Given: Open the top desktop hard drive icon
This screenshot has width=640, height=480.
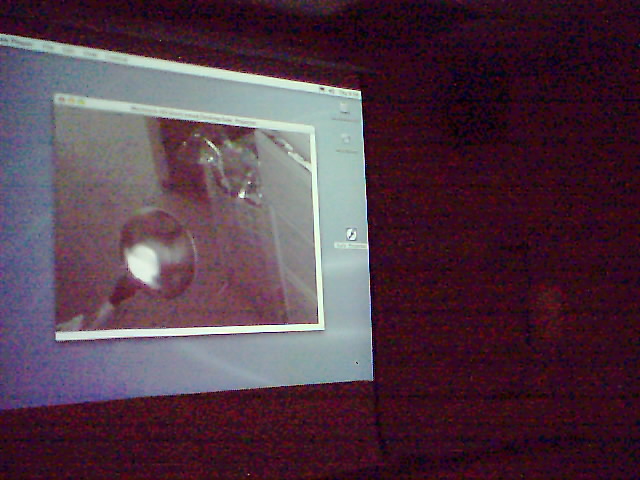Looking at the screenshot, I should pos(345,109).
